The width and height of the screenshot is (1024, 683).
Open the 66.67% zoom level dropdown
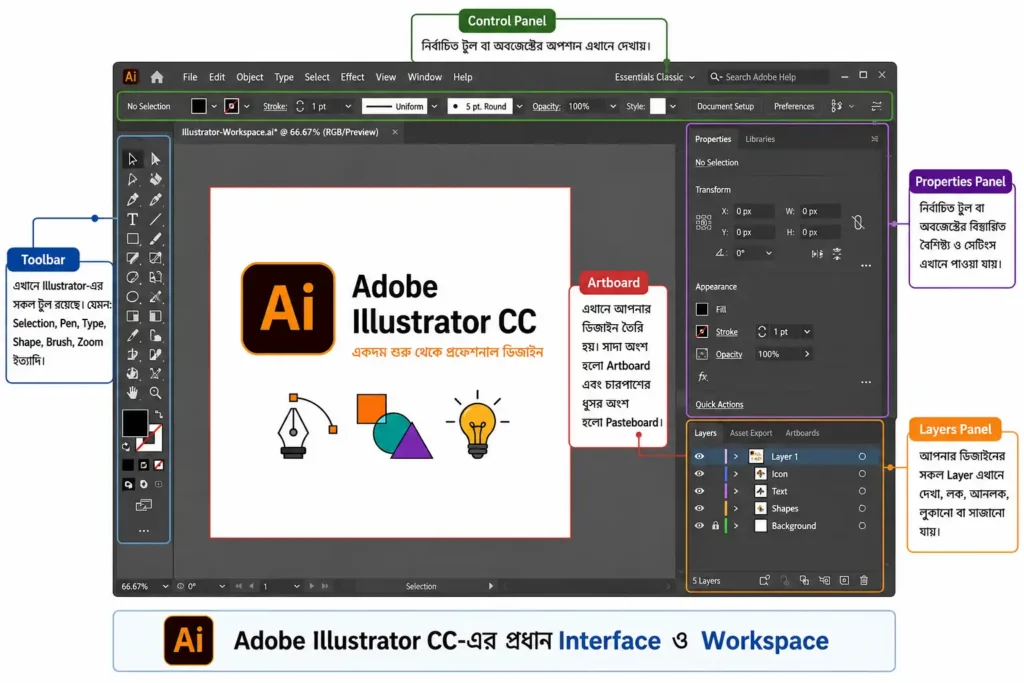pos(165,586)
